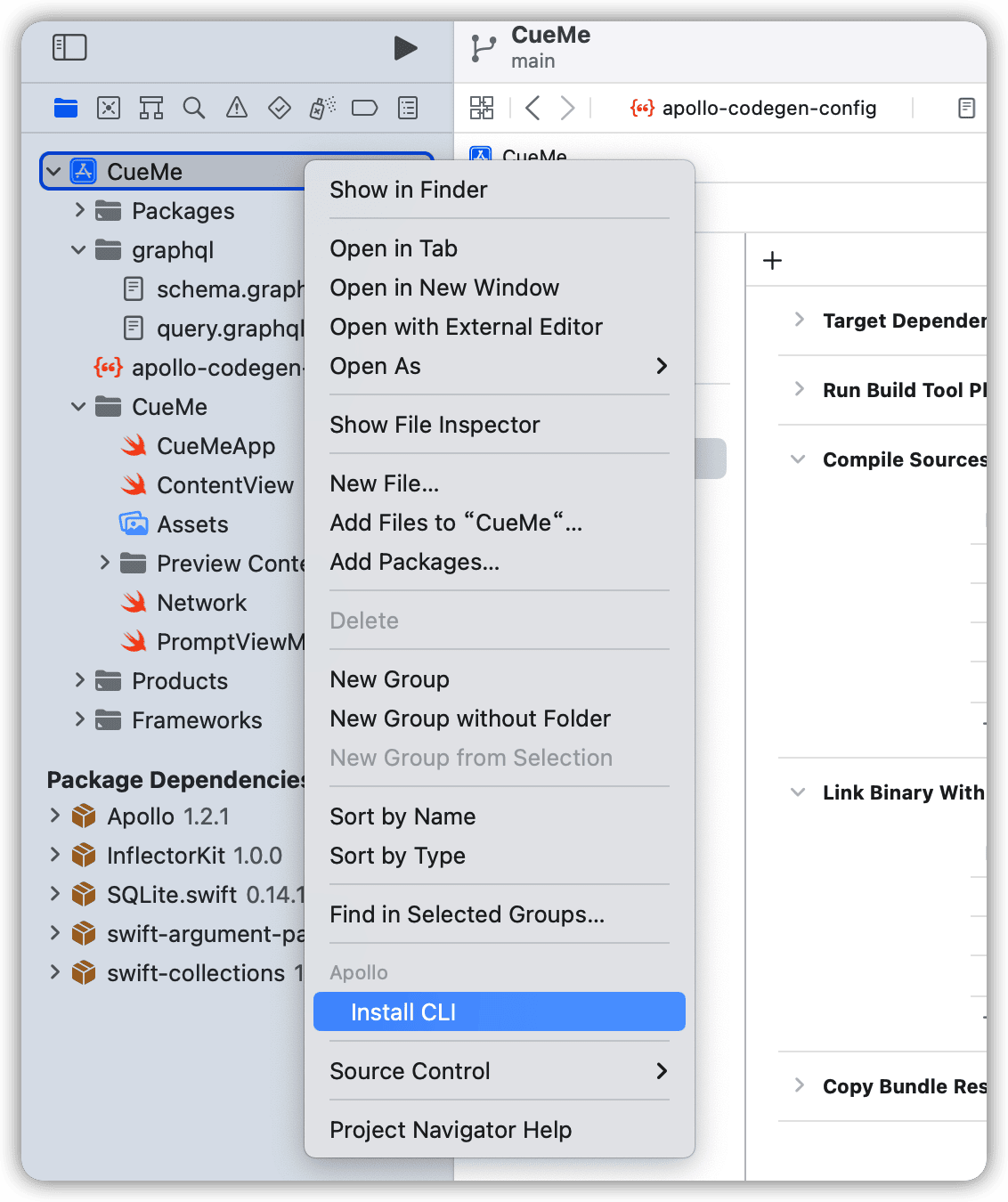The height and width of the screenshot is (1202, 1008).
Task: Open the Find navigator magnifier
Action: pyautogui.click(x=194, y=109)
